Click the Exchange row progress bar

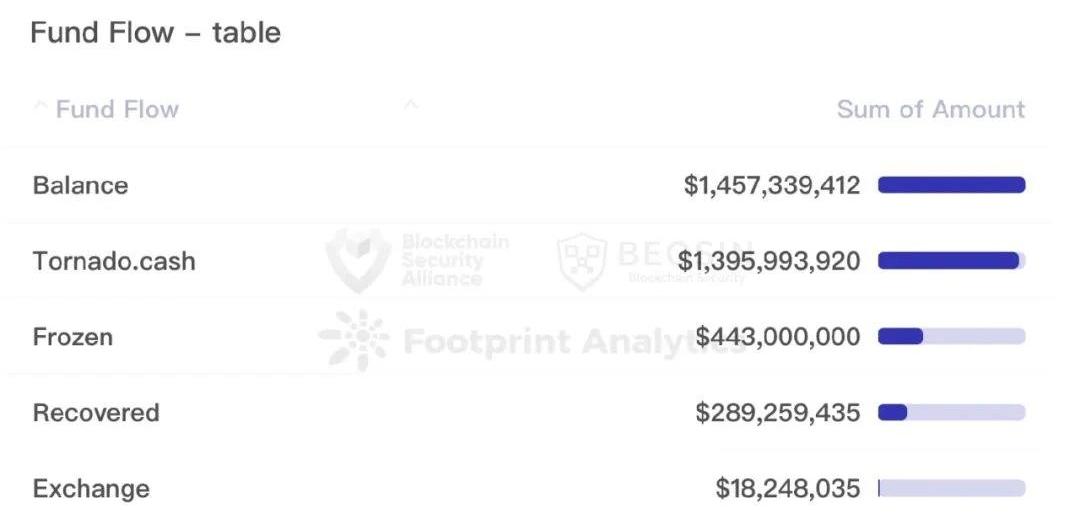tap(951, 489)
